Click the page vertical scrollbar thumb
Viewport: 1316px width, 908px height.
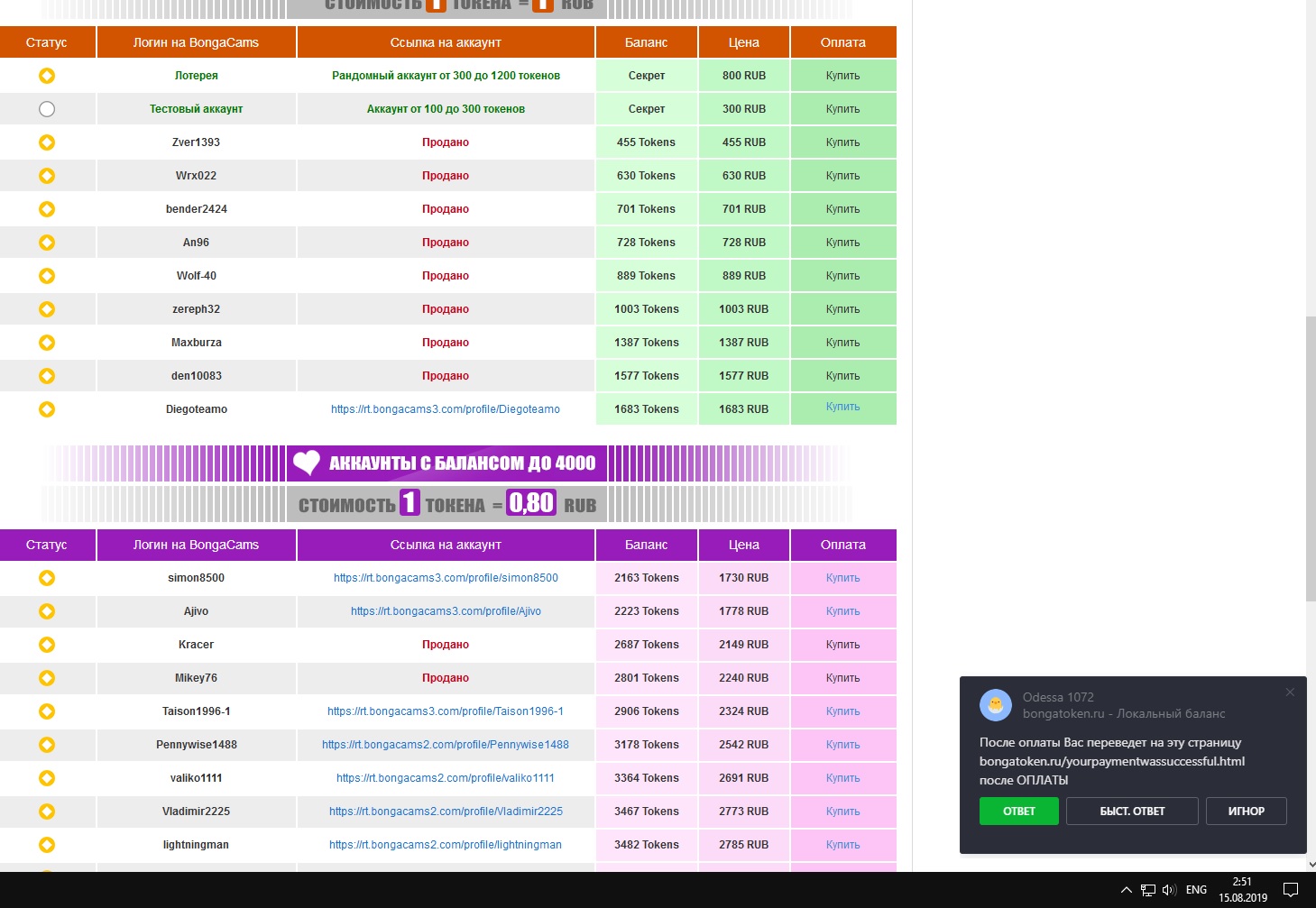pyautogui.click(x=1311, y=458)
